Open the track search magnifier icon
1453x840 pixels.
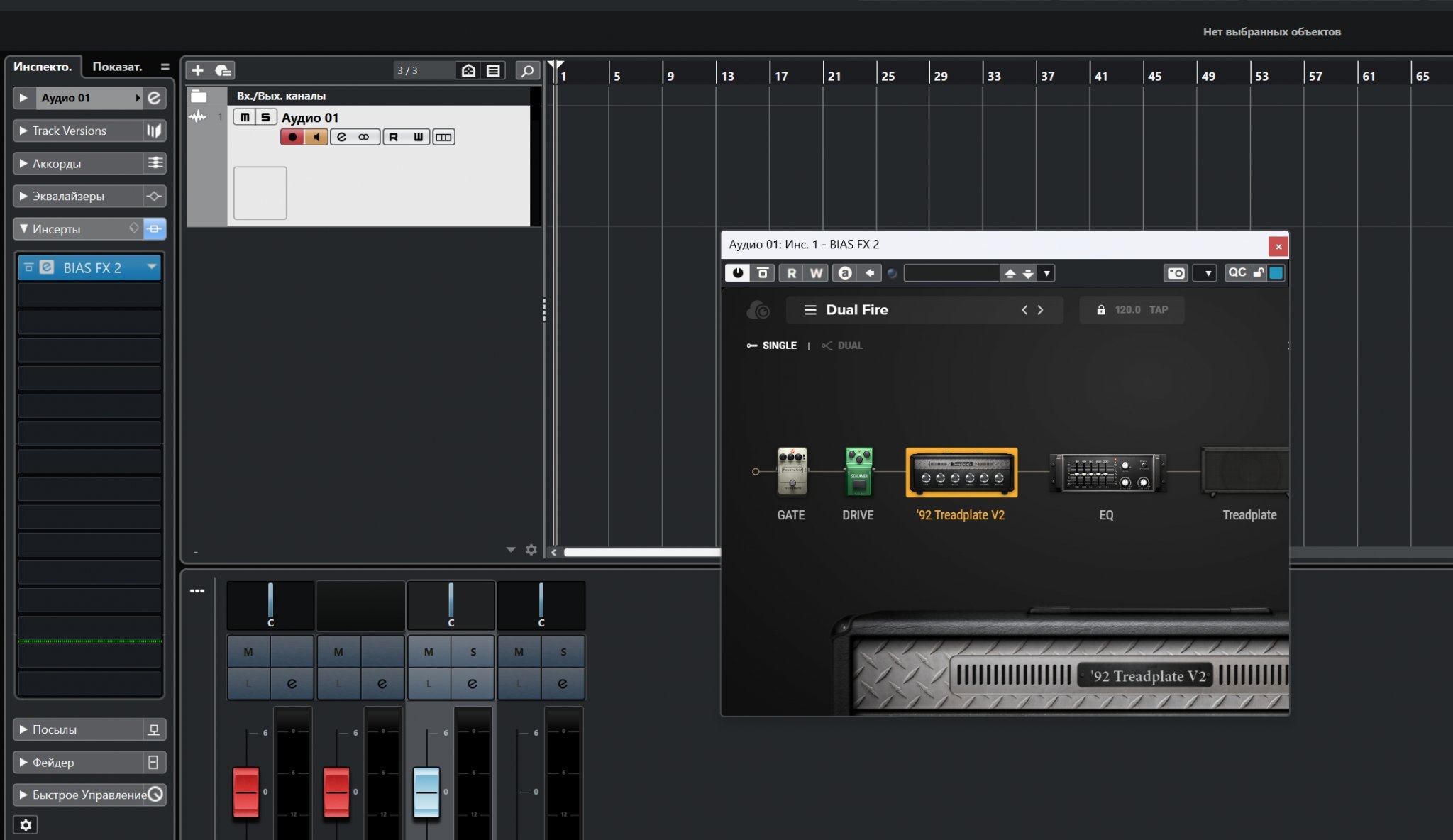[x=526, y=70]
